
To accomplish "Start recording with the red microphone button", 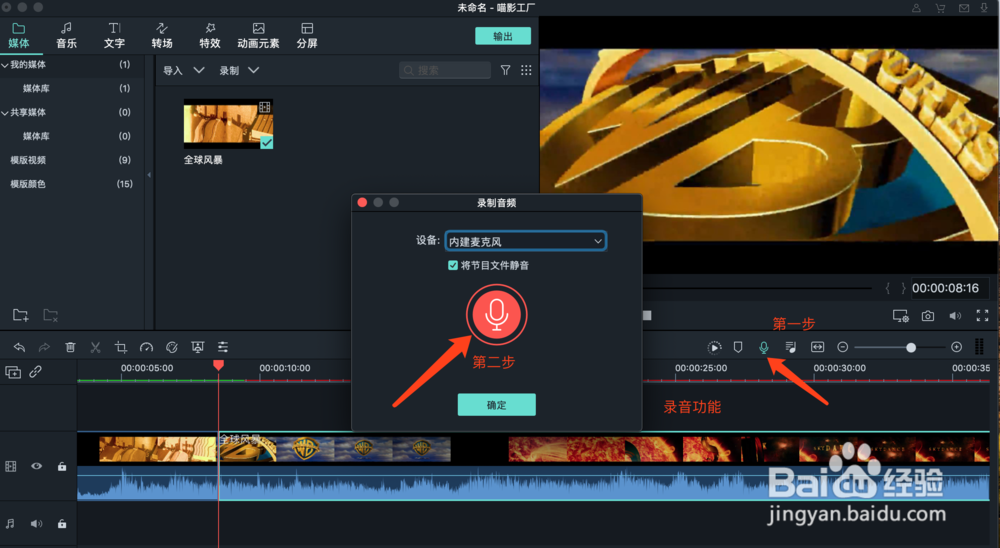I will (x=496, y=315).
